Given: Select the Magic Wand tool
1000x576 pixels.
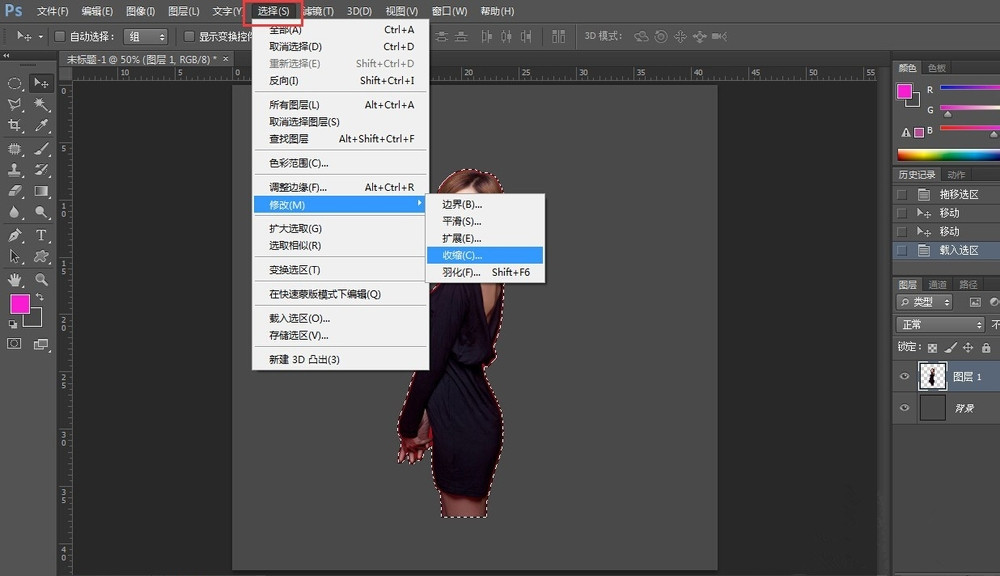Looking at the screenshot, I should click(42, 104).
